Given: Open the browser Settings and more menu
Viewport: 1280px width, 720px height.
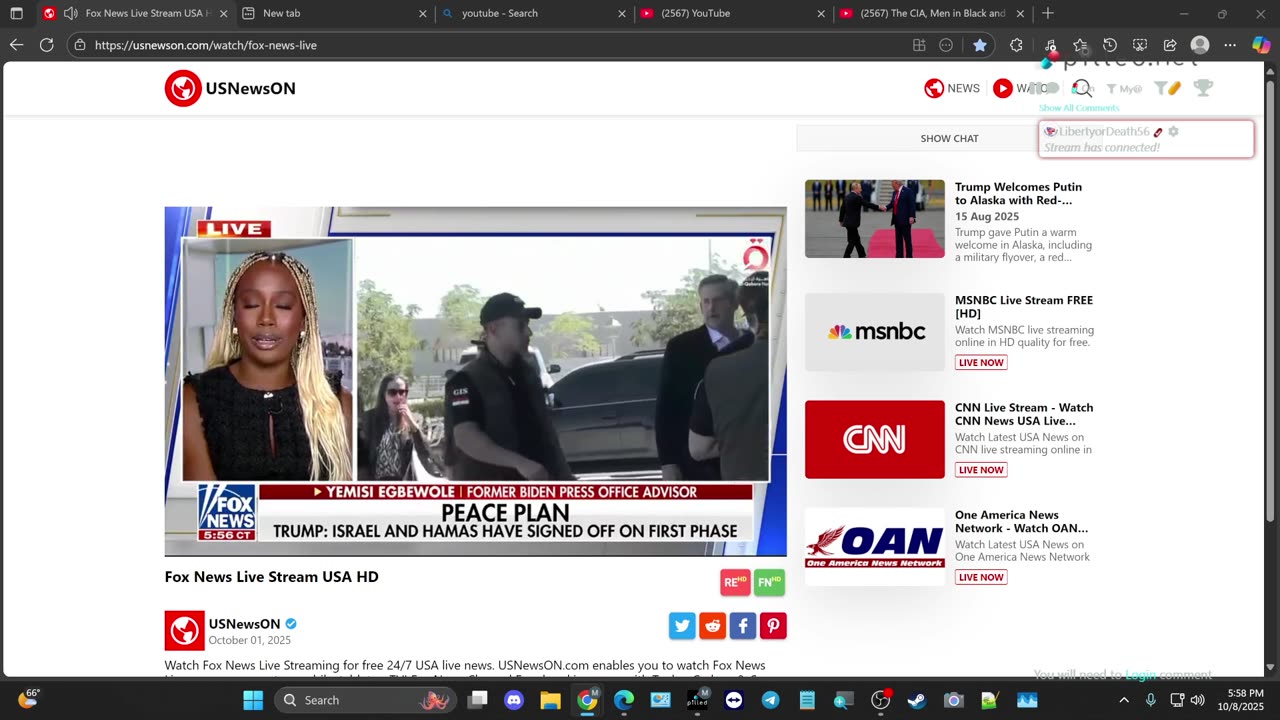Looking at the screenshot, I should click(1230, 45).
